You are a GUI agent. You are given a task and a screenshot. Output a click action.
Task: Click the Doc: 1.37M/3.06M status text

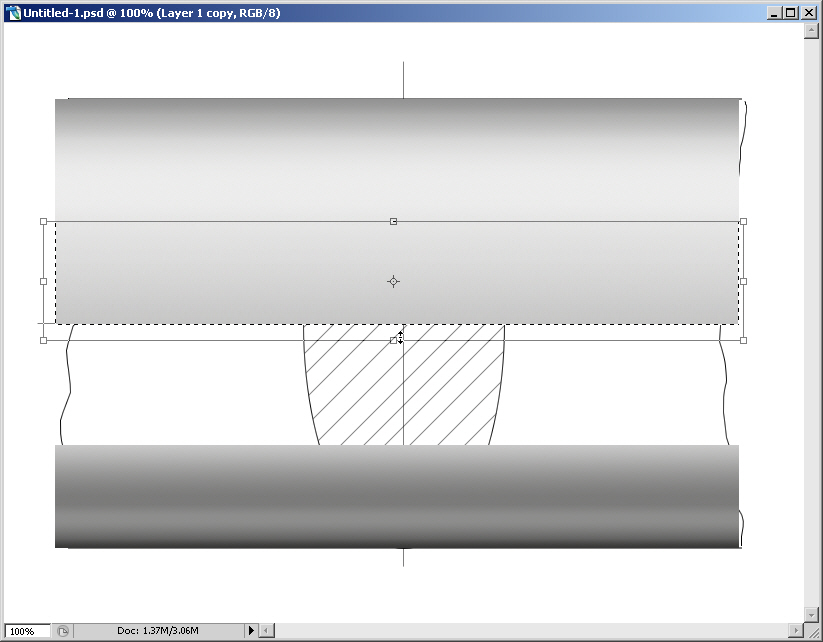157,630
